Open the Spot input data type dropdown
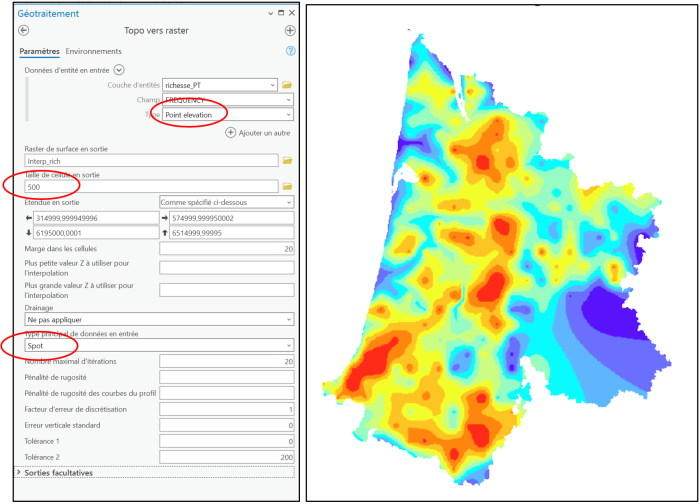The width and height of the screenshot is (700, 504). (288, 345)
